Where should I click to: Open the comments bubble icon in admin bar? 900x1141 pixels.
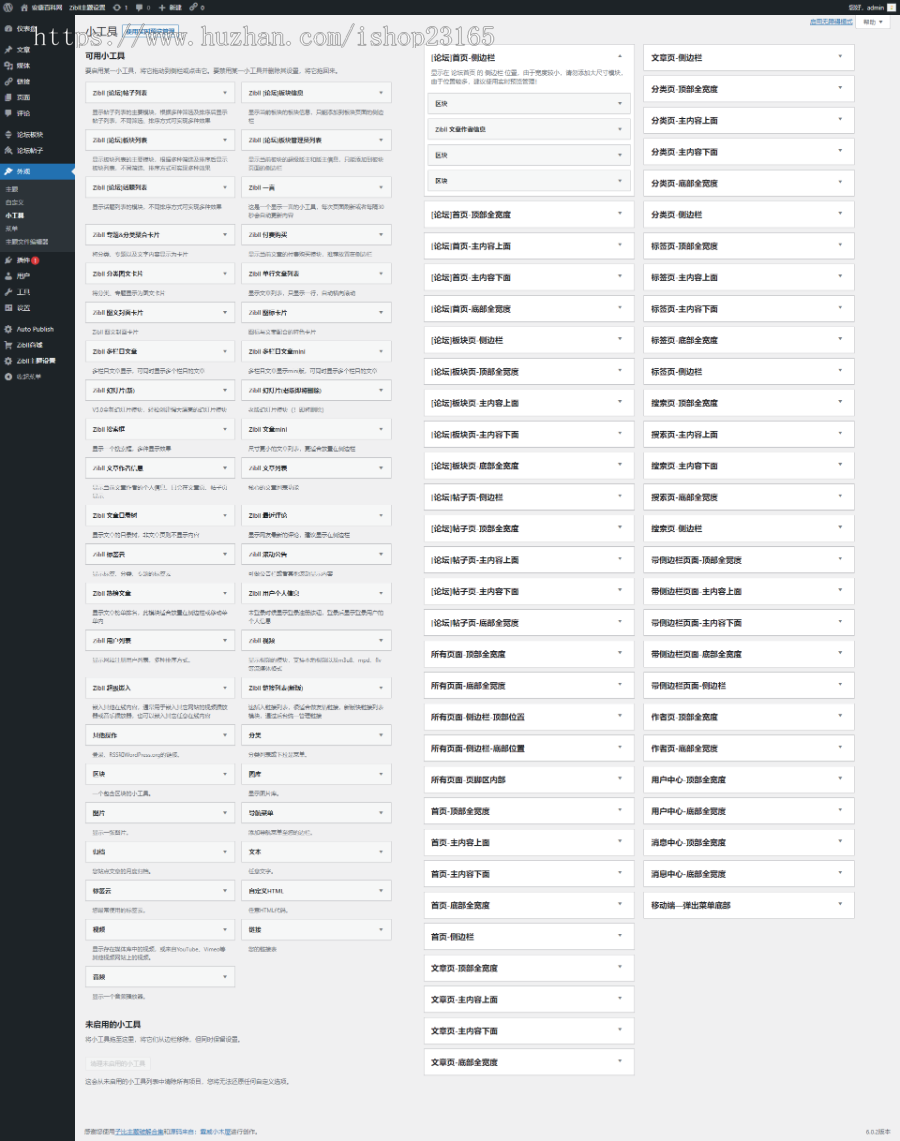point(140,7)
